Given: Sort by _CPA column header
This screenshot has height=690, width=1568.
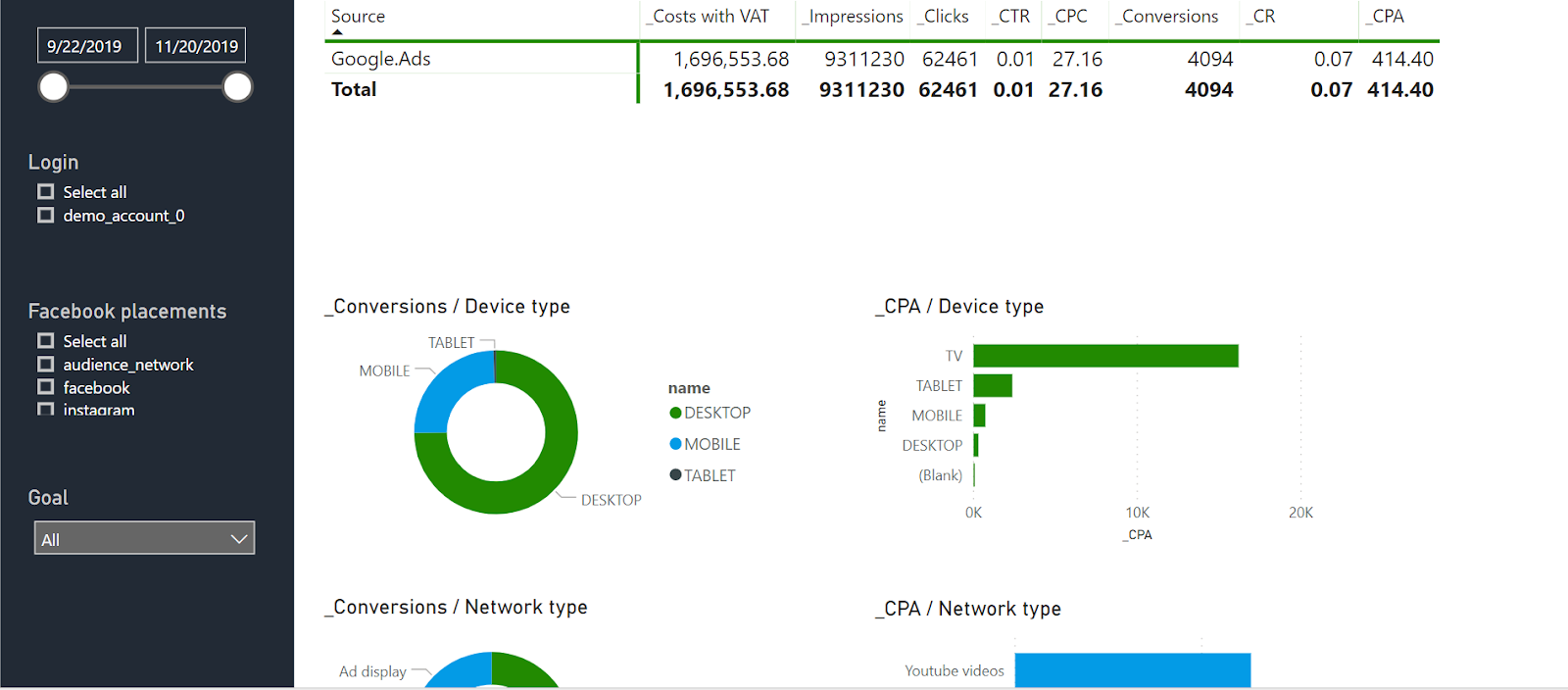Looking at the screenshot, I should (x=1385, y=17).
